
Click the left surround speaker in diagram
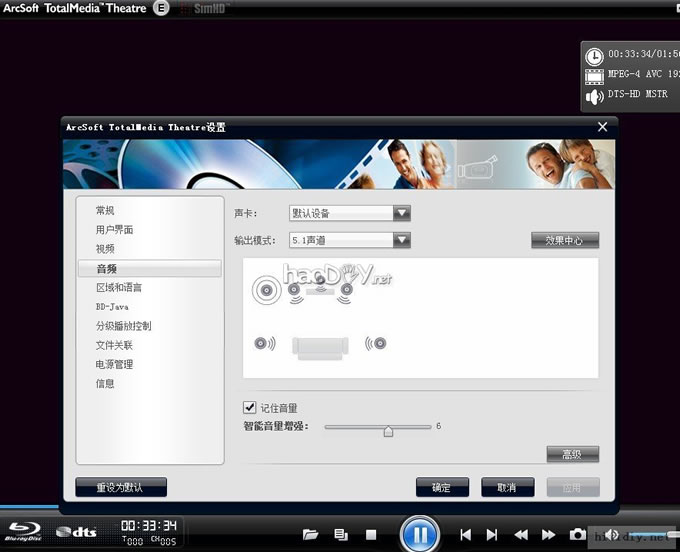tap(265, 344)
